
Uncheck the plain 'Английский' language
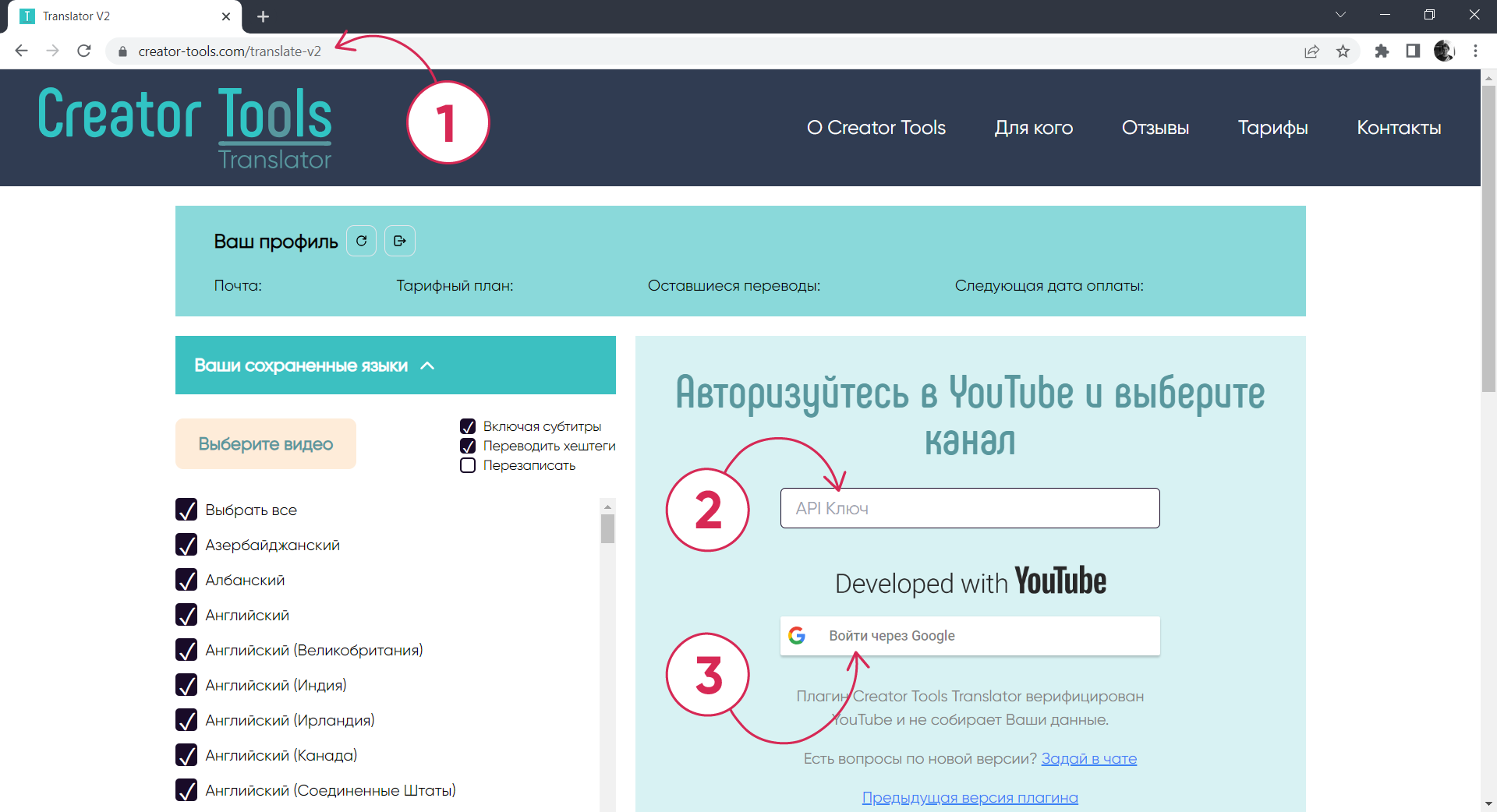pyautogui.click(x=186, y=615)
